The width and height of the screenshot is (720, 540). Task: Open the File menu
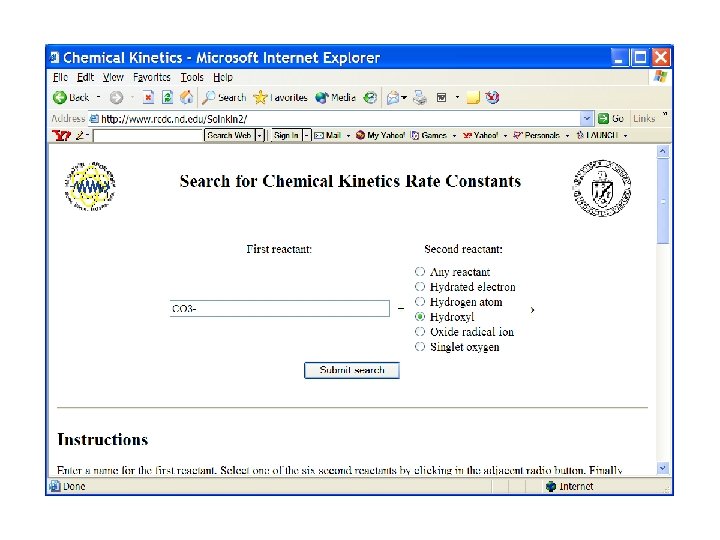point(60,77)
